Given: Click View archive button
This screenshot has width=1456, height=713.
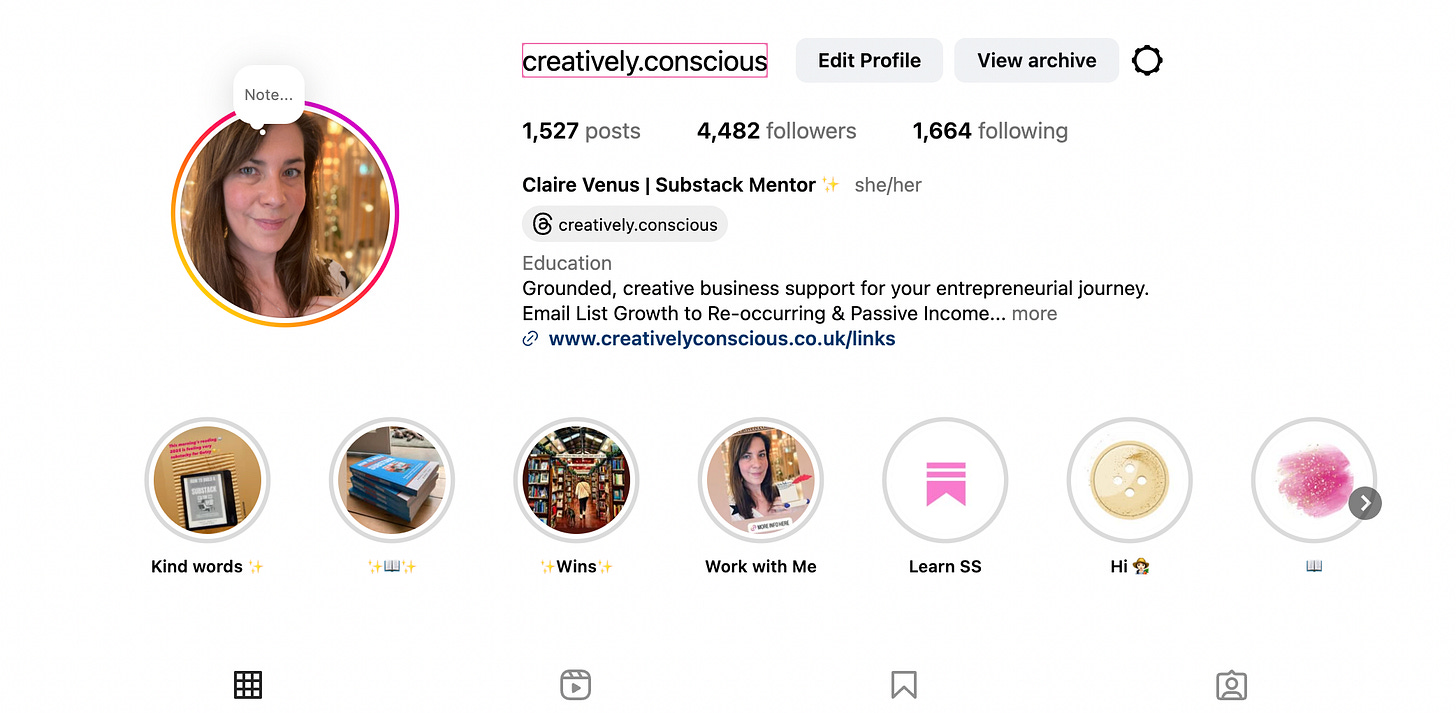Looking at the screenshot, I should [1037, 60].
